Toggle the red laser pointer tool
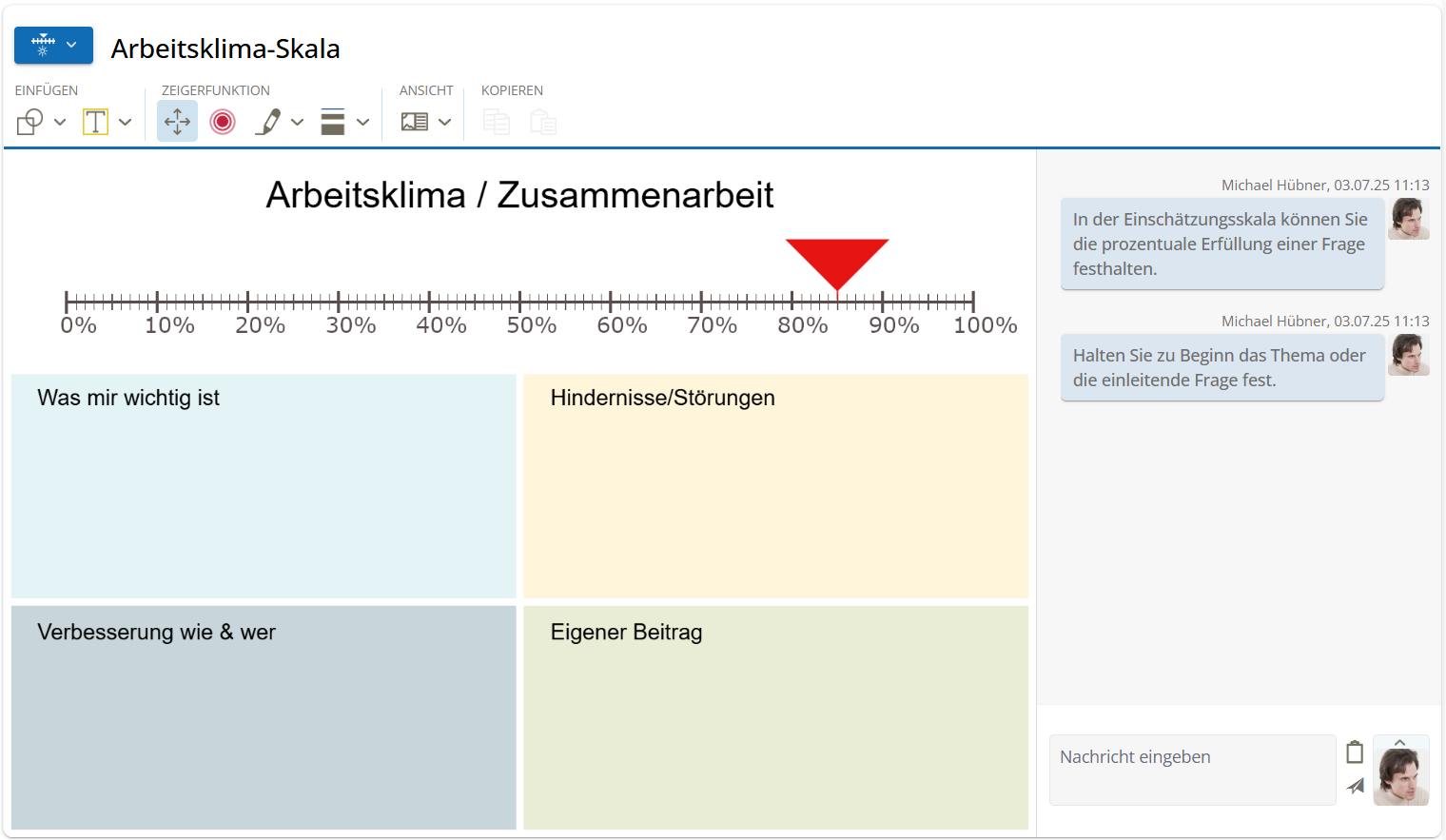This screenshot has height=840, width=1446. click(223, 122)
